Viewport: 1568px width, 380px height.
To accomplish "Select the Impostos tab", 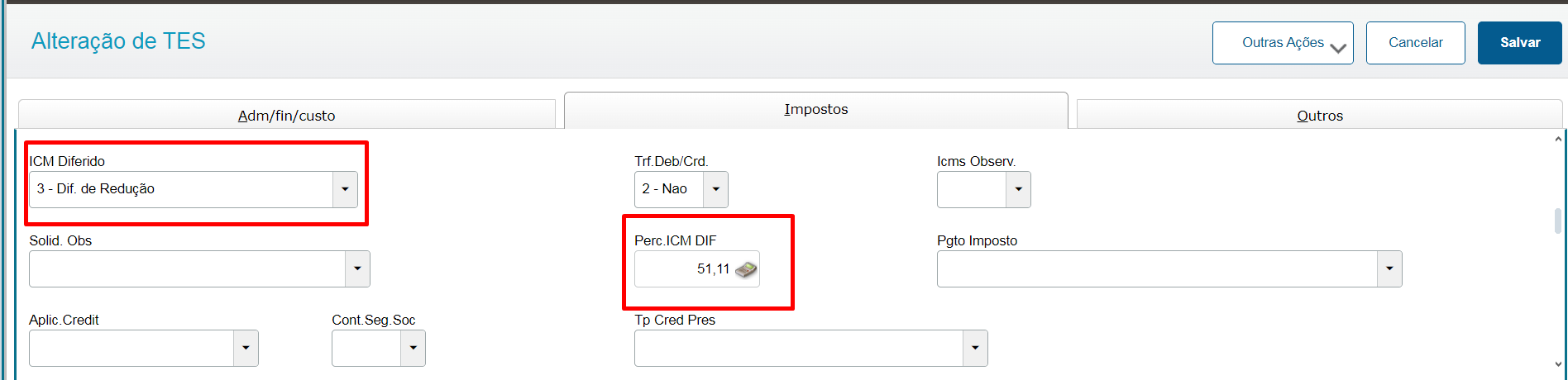I will tap(816, 110).
